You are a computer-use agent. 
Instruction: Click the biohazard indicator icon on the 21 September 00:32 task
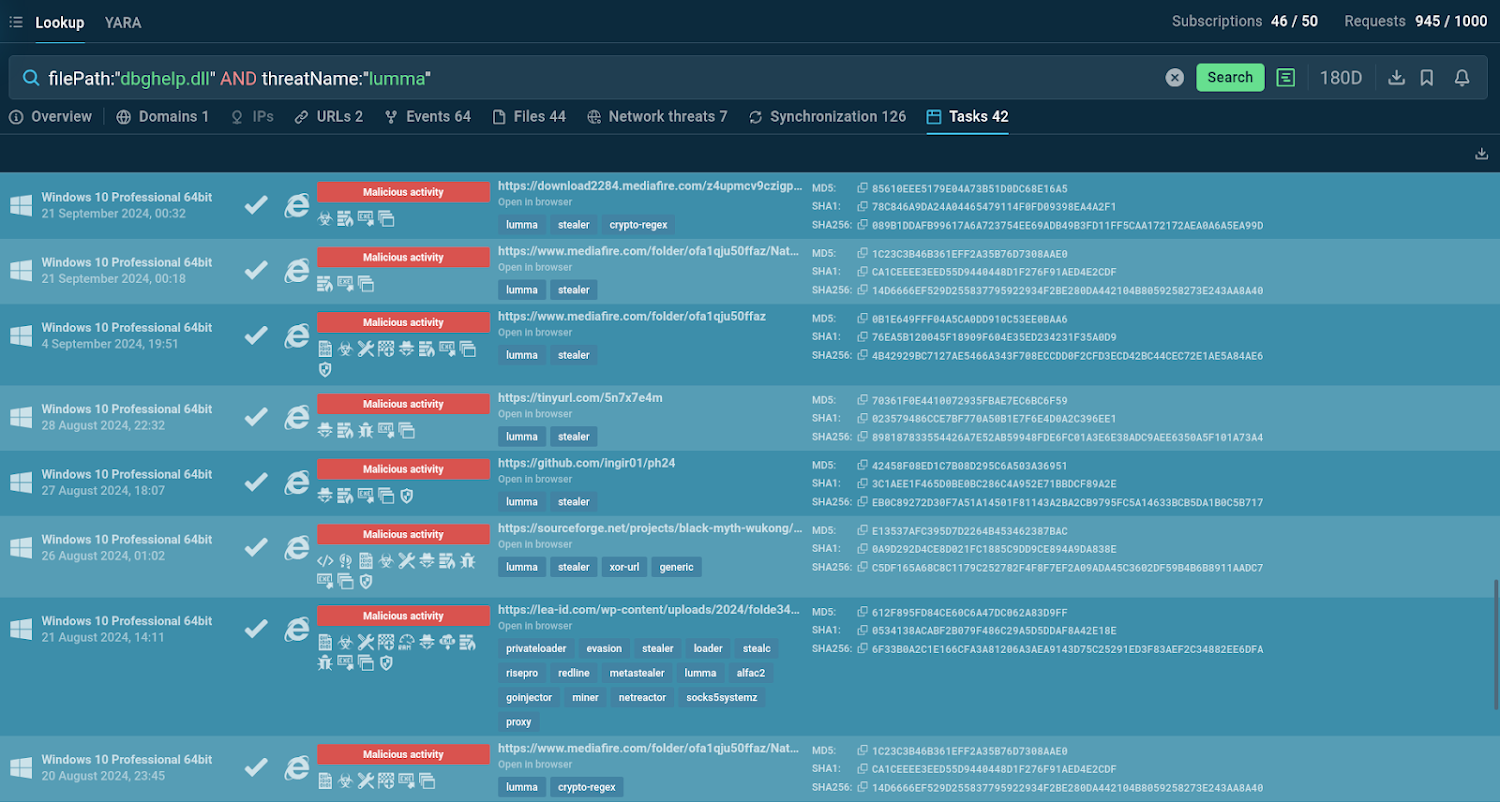point(325,218)
